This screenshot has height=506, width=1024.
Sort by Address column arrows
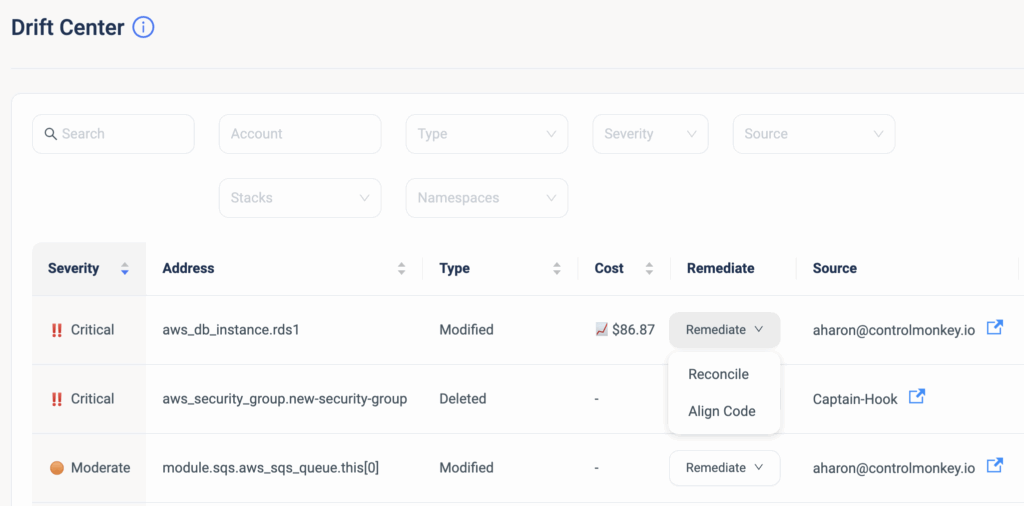(x=402, y=268)
